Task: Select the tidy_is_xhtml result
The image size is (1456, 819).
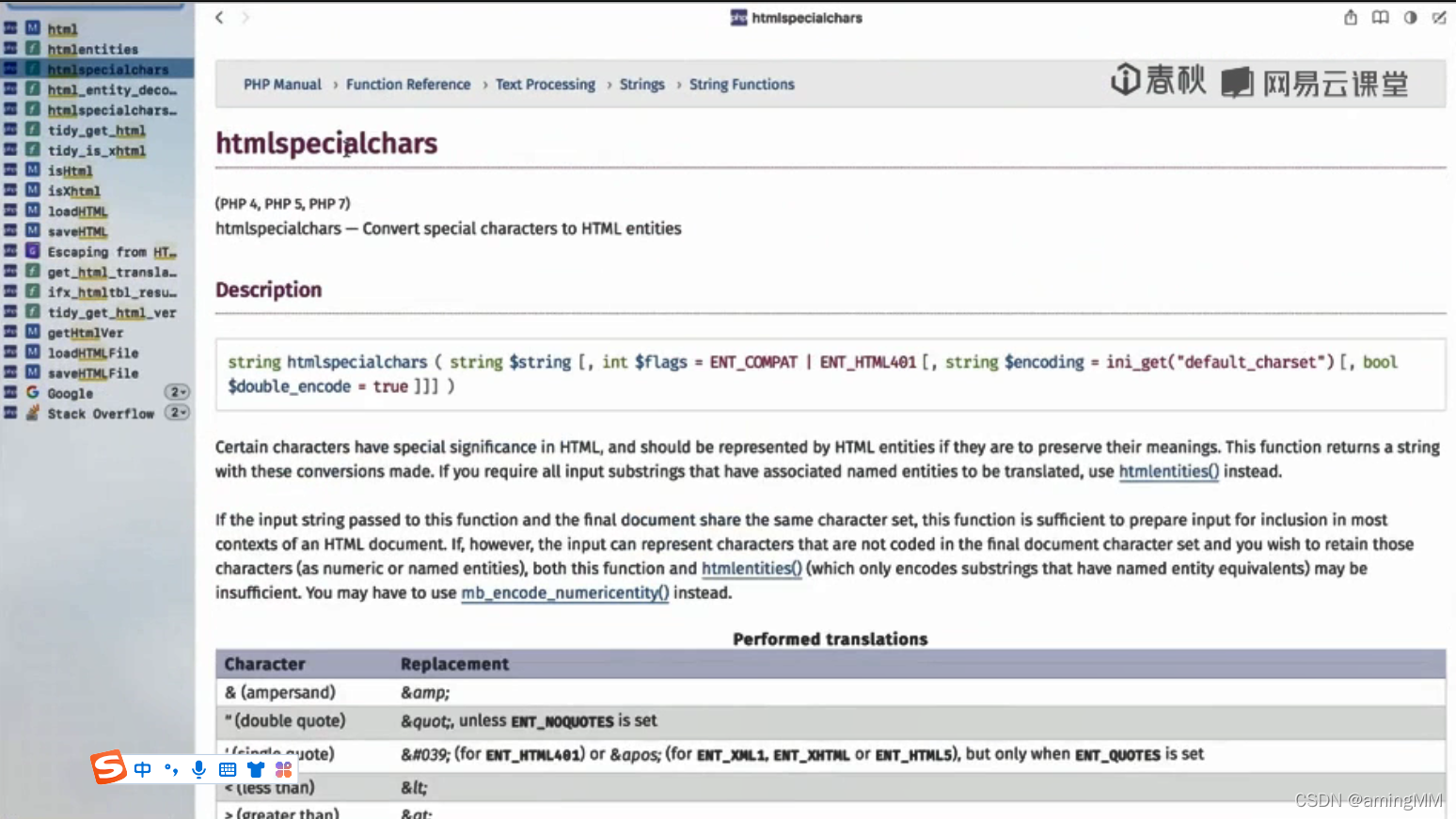Action: (x=98, y=150)
